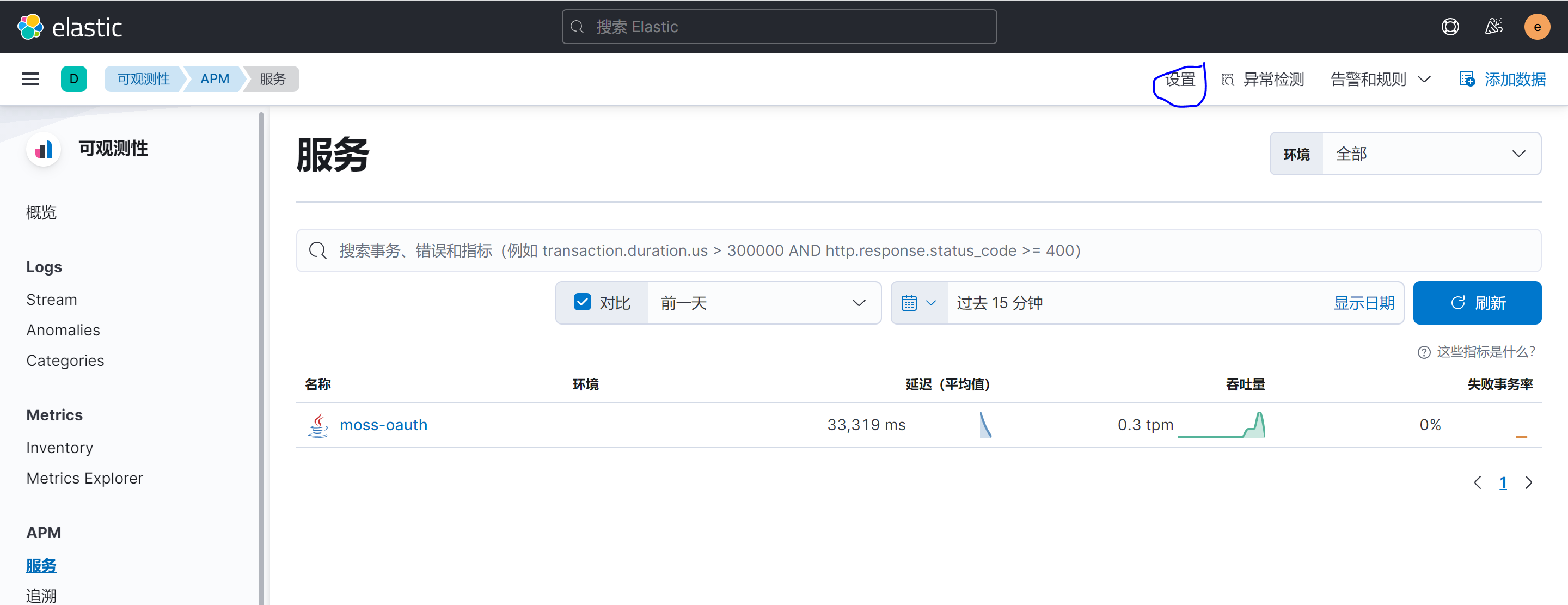Open the 'D' space switcher icon
The image size is (1568, 605).
click(73, 78)
